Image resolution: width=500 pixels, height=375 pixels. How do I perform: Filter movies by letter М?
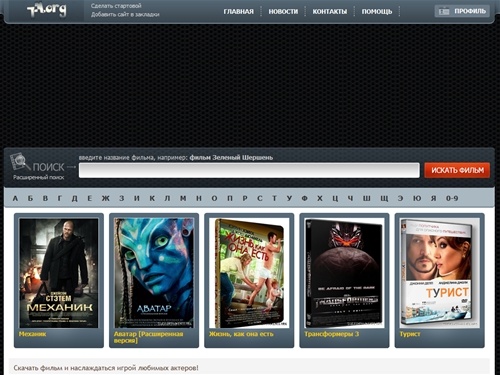coord(183,198)
